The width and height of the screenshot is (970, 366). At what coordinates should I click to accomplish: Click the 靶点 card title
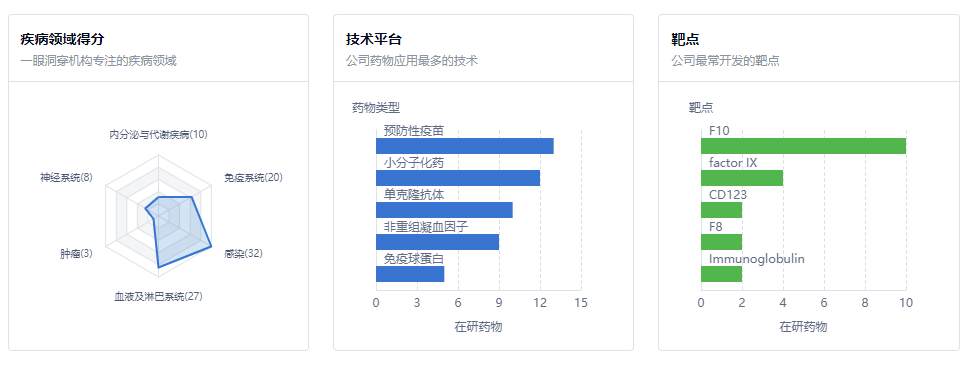point(685,40)
